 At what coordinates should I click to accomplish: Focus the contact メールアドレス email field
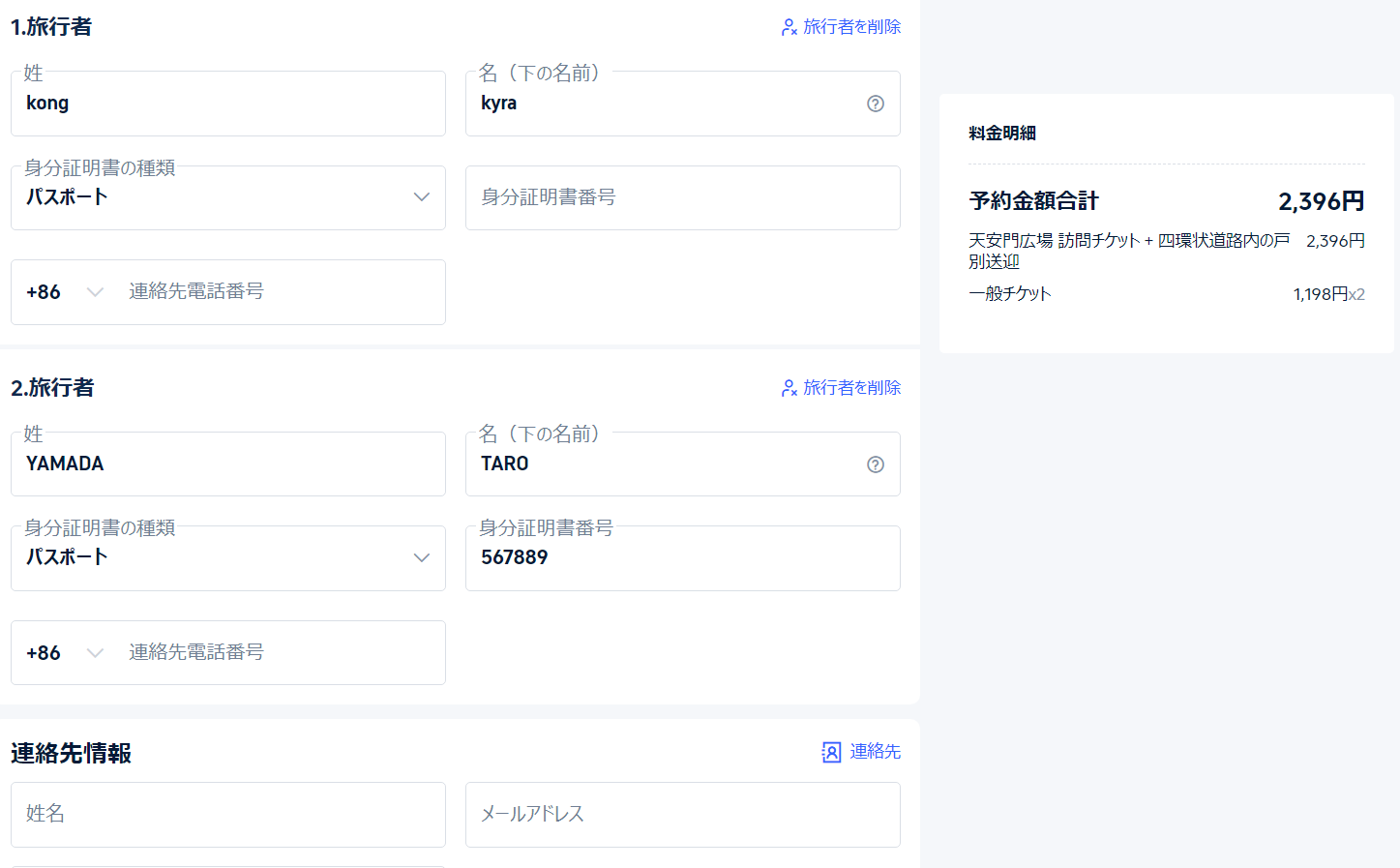click(683, 815)
